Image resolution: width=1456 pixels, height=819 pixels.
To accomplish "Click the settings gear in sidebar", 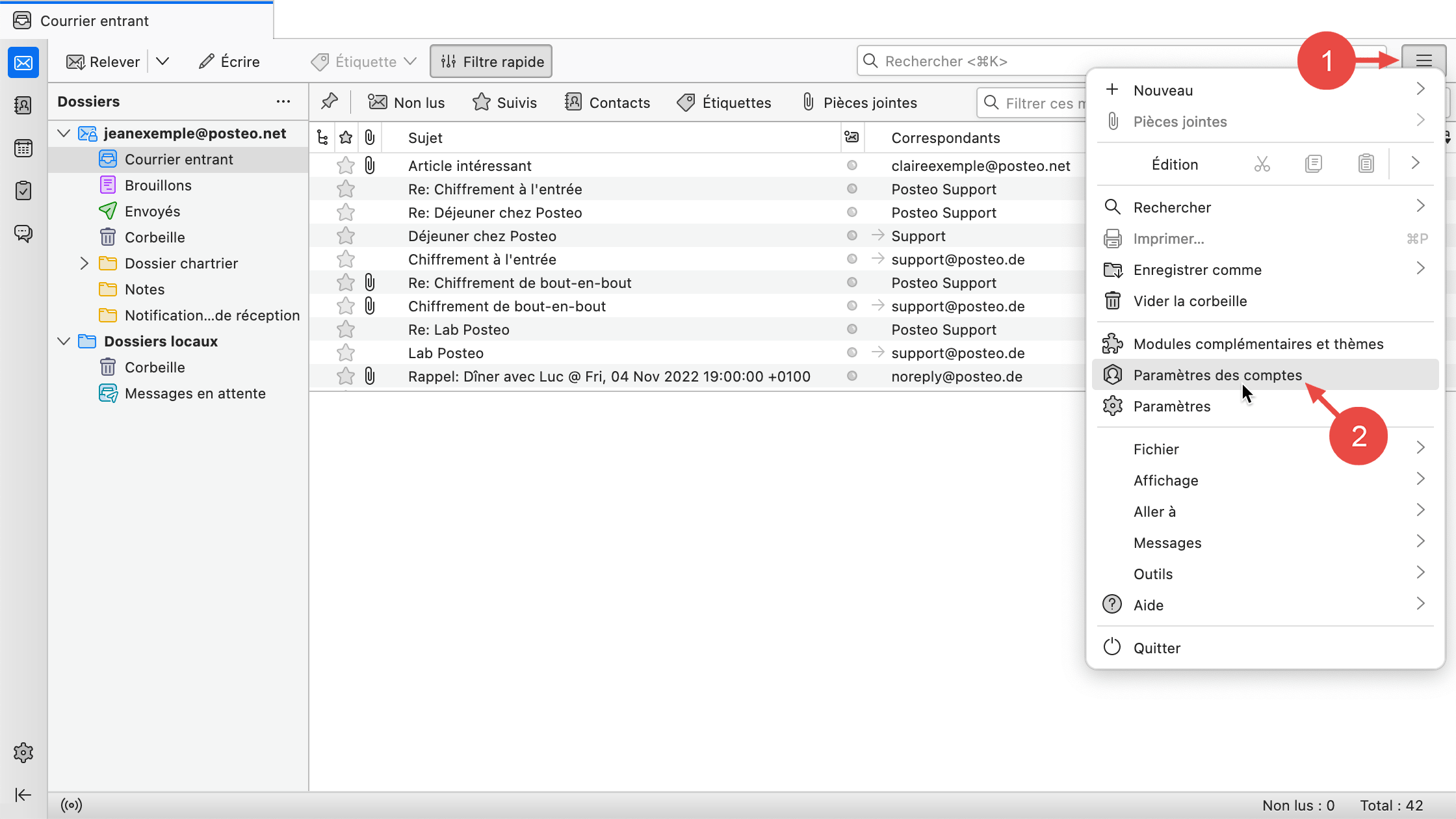I will pos(23,753).
